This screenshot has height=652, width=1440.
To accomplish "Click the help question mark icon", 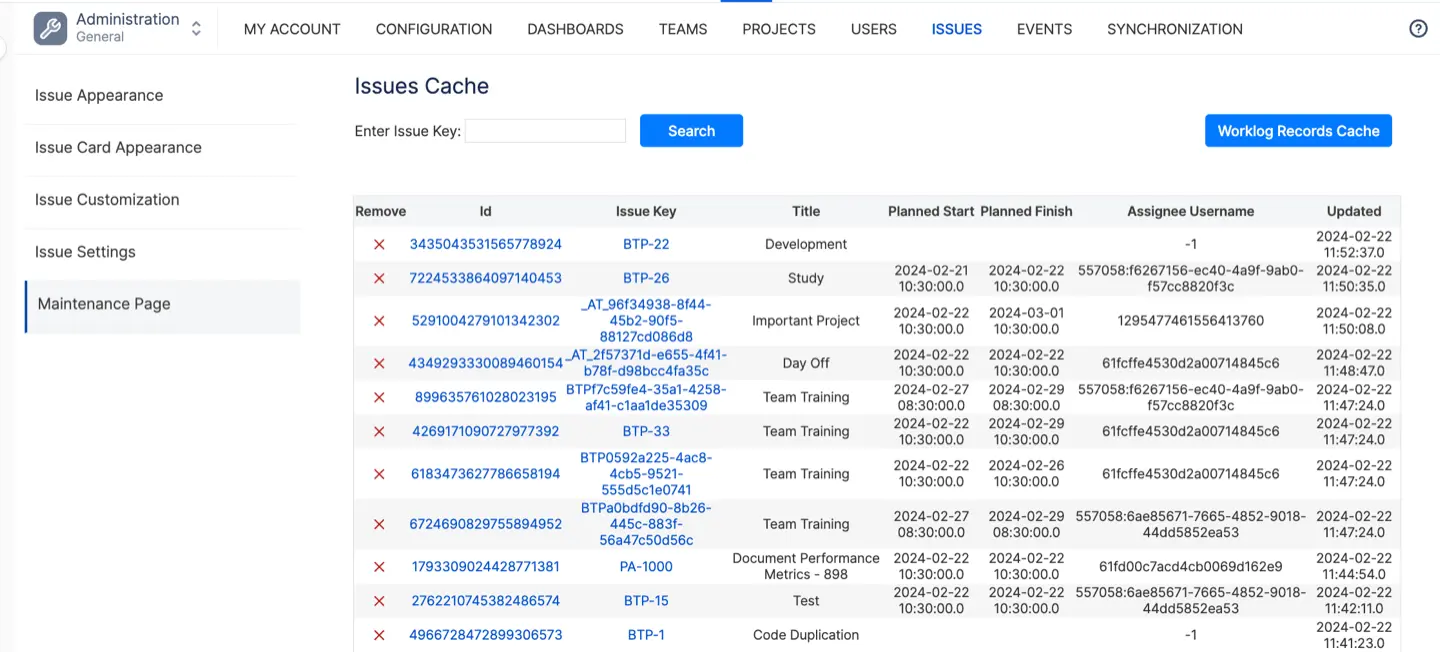I will [x=1417, y=29].
